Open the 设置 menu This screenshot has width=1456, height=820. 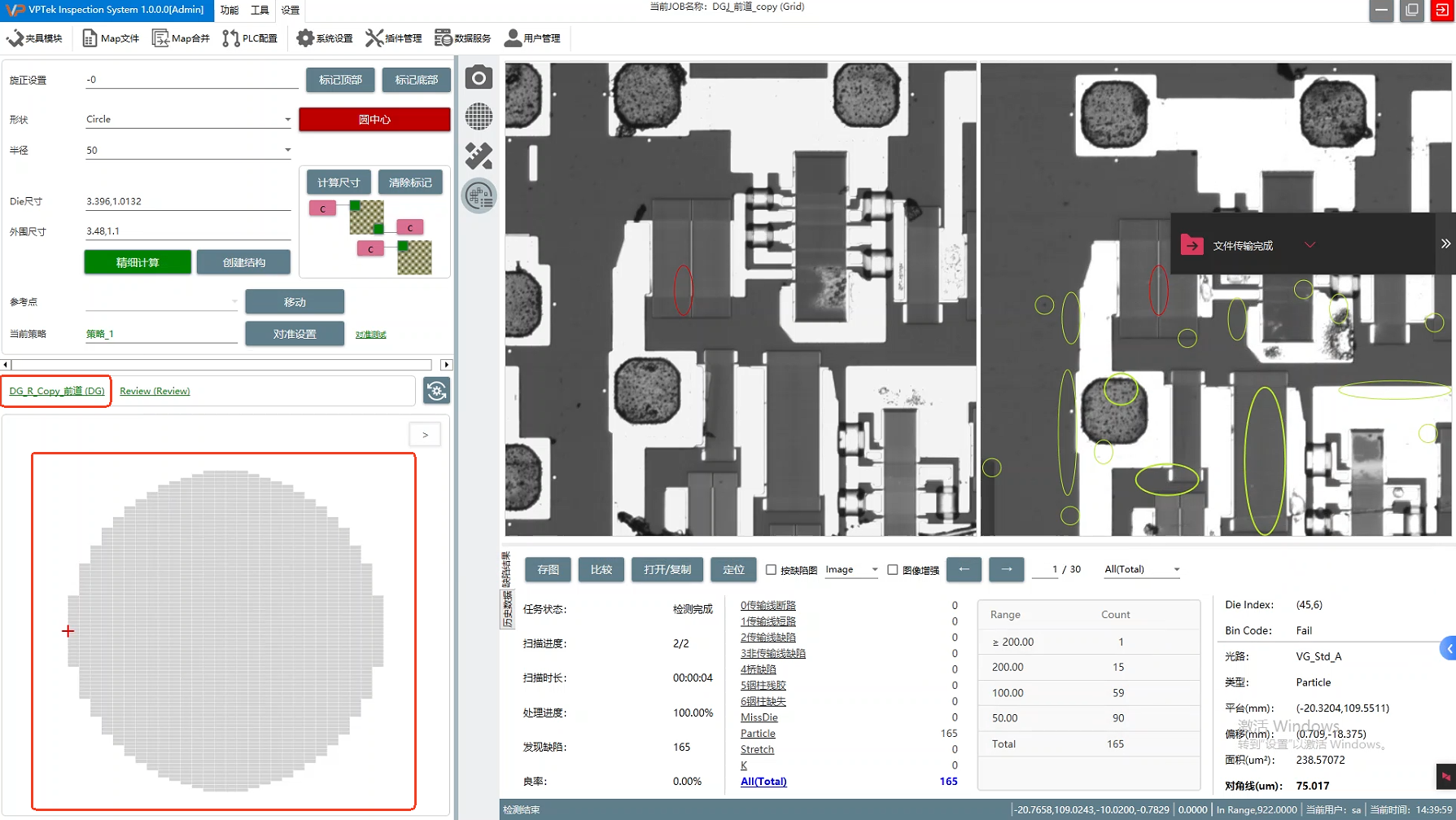pyautogui.click(x=291, y=11)
